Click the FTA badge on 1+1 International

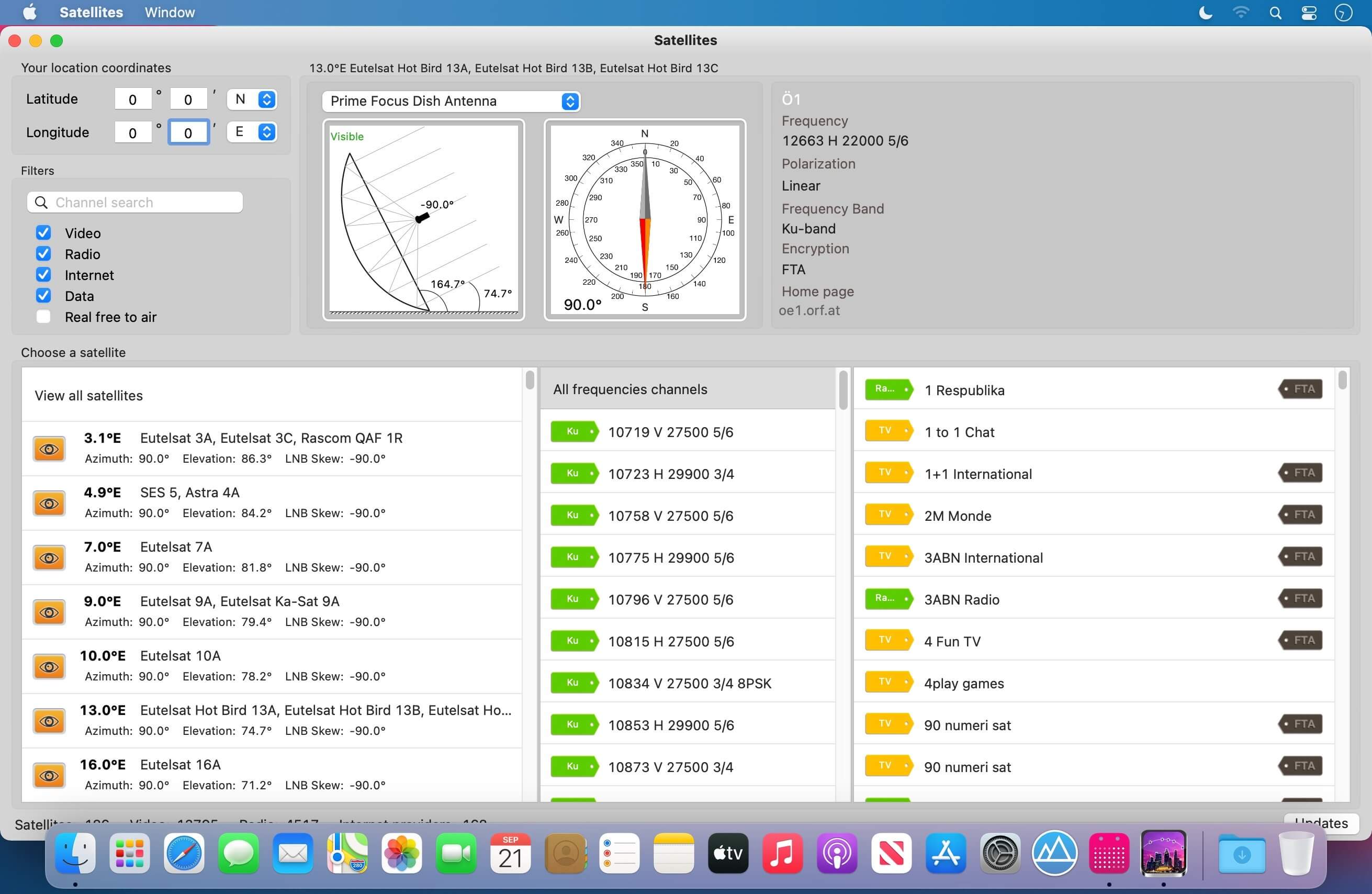tap(1300, 473)
